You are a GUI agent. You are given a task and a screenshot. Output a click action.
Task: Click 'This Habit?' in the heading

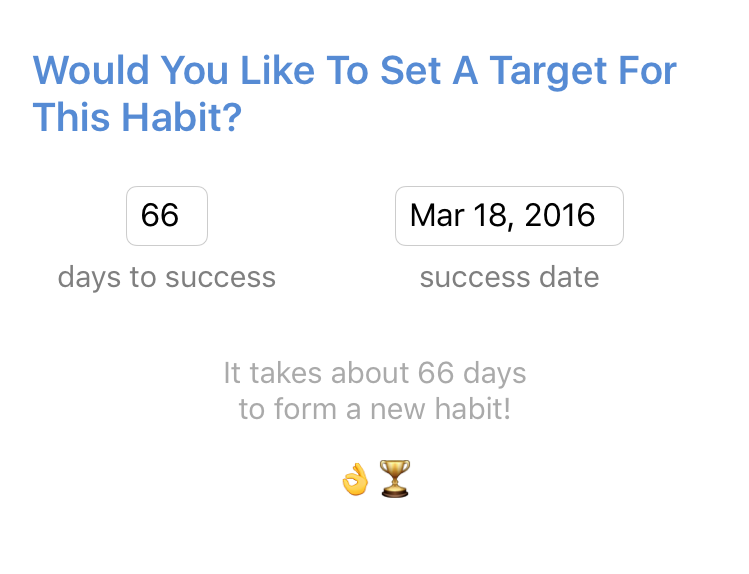click(138, 117)
